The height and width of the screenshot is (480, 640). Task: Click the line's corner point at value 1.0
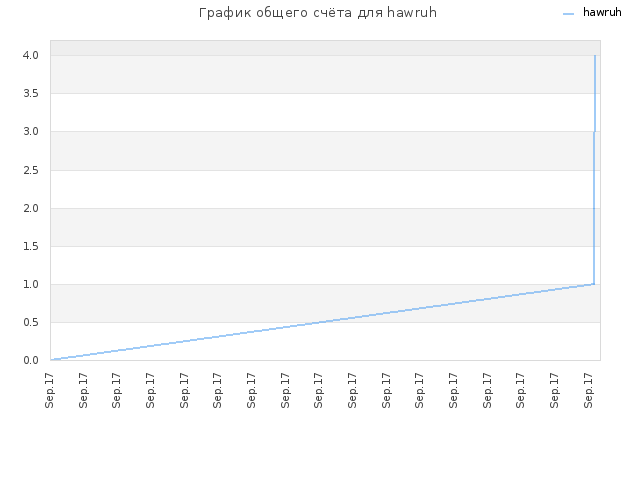(594, 284)
